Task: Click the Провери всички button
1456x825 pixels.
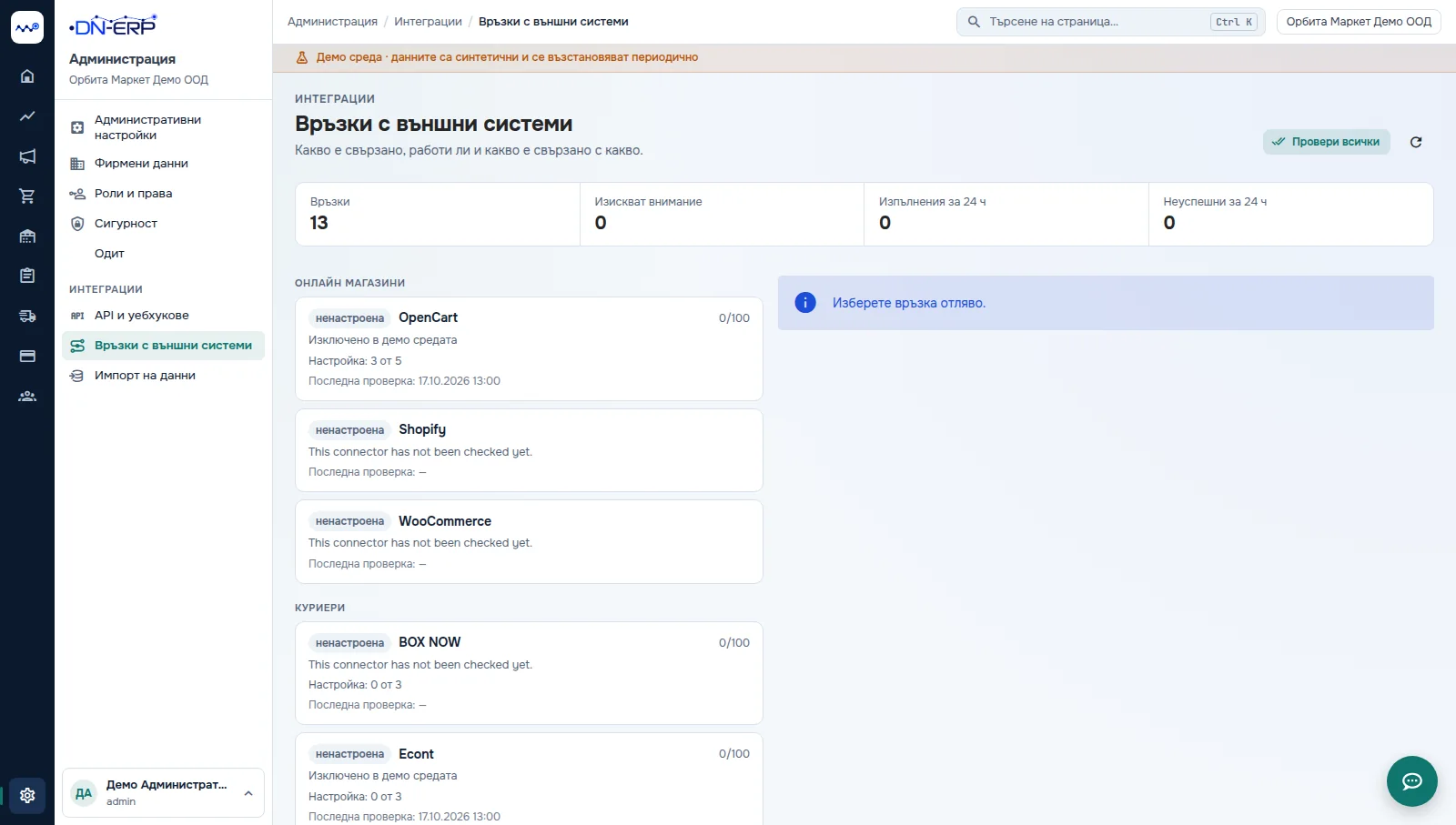Action: pos(1326,142)
